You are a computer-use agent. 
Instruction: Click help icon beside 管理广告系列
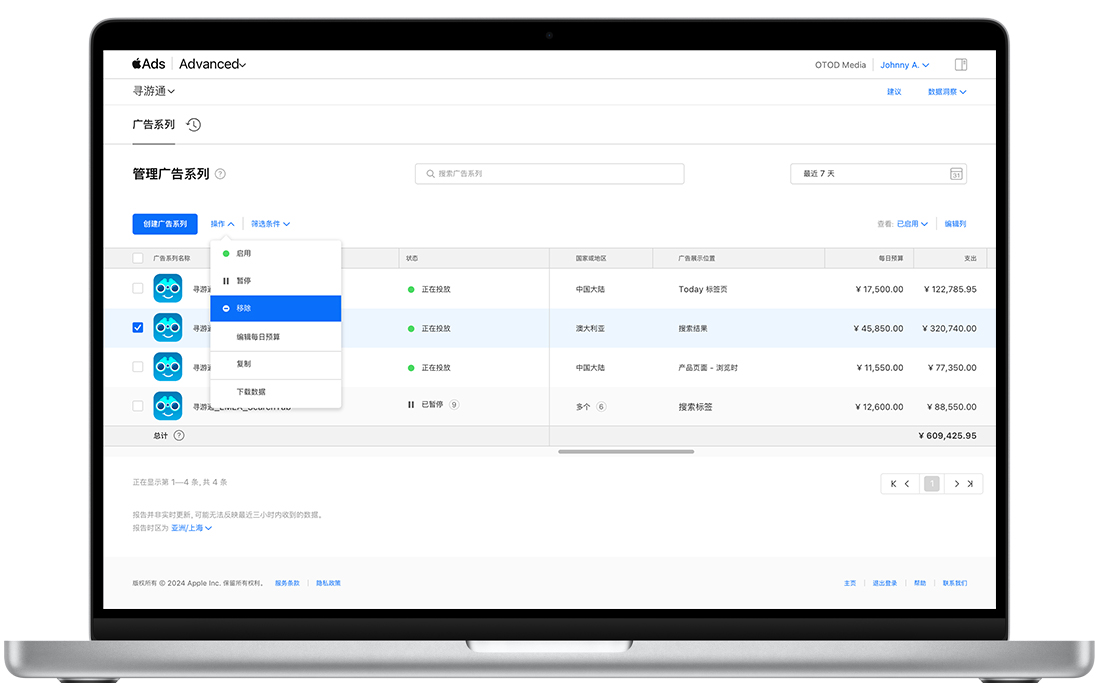220,174
